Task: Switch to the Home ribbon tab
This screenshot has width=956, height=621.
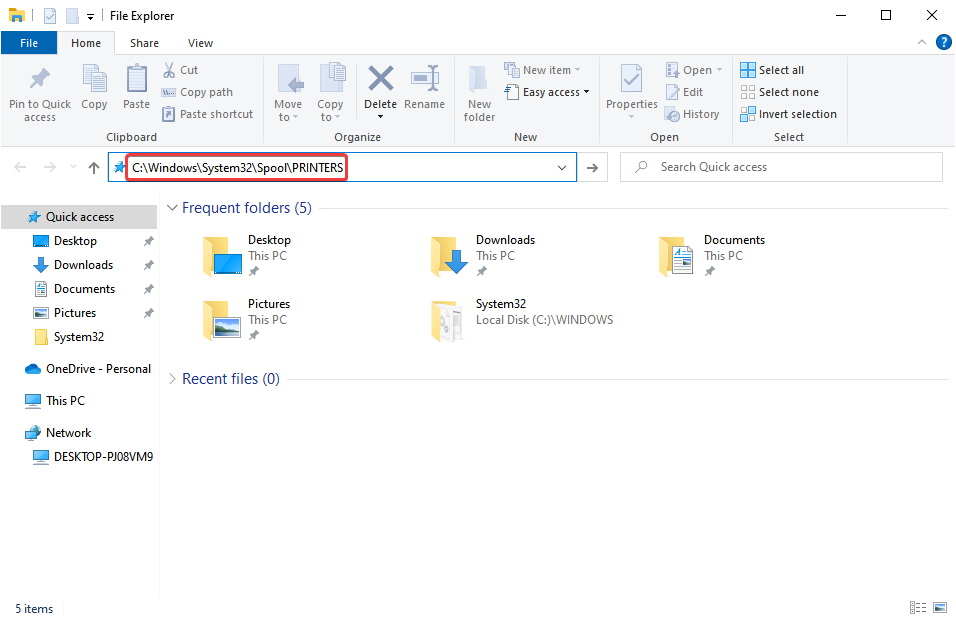Action: click(x=86, y=43)
